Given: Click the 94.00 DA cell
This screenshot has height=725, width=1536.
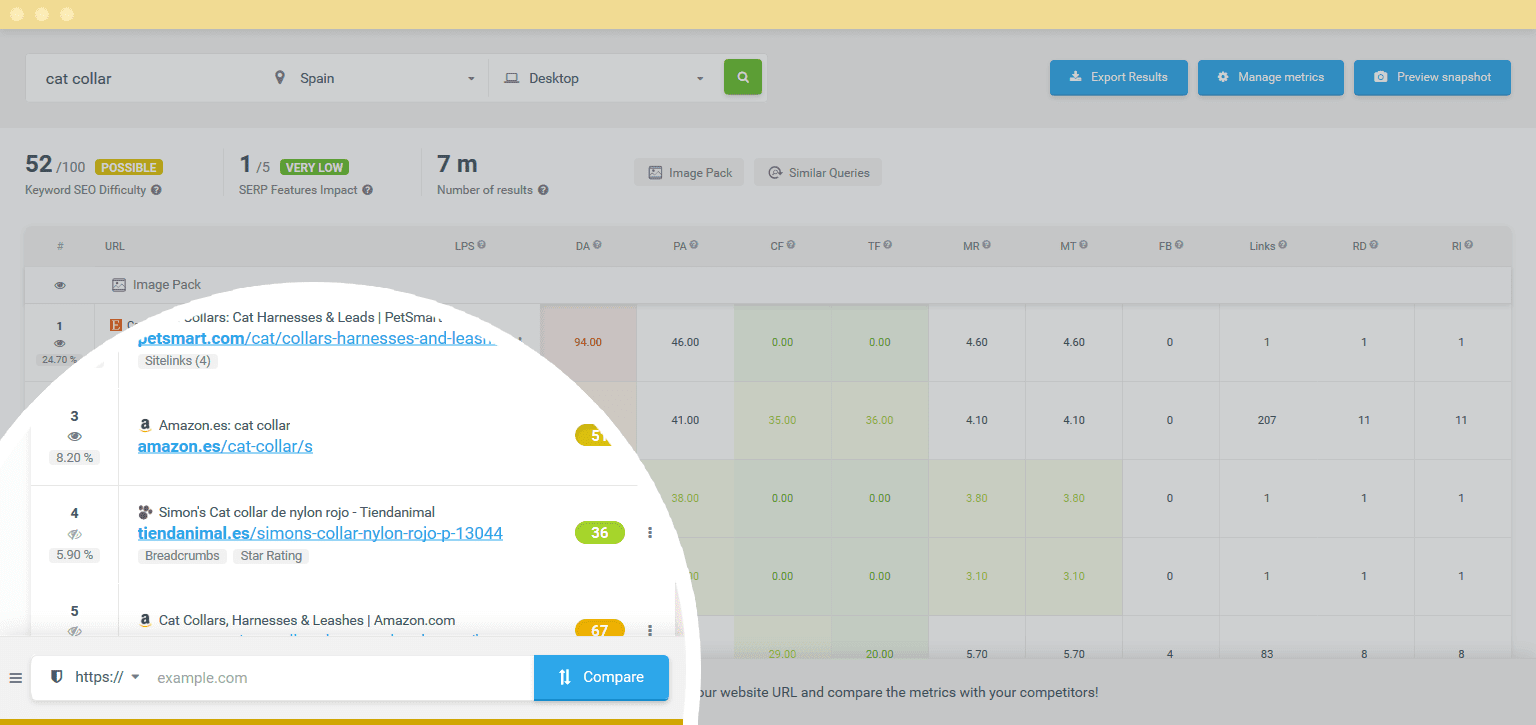Looking at the screenshot, I should pyautogui.click(x=588, y=342).
